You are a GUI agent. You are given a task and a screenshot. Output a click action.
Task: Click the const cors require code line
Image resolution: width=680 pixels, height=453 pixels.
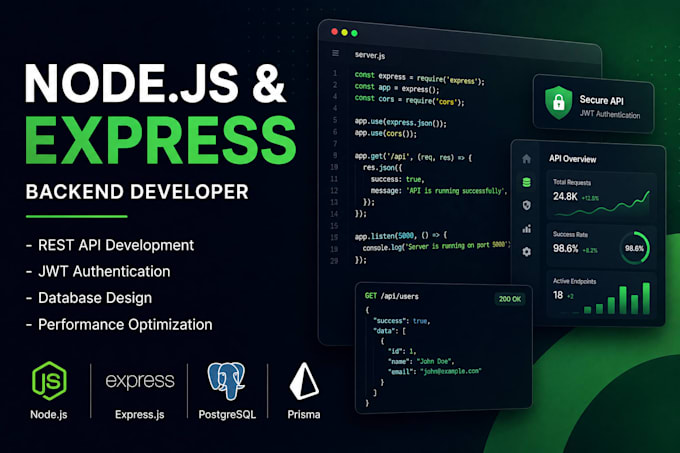[x=409, y=100]
